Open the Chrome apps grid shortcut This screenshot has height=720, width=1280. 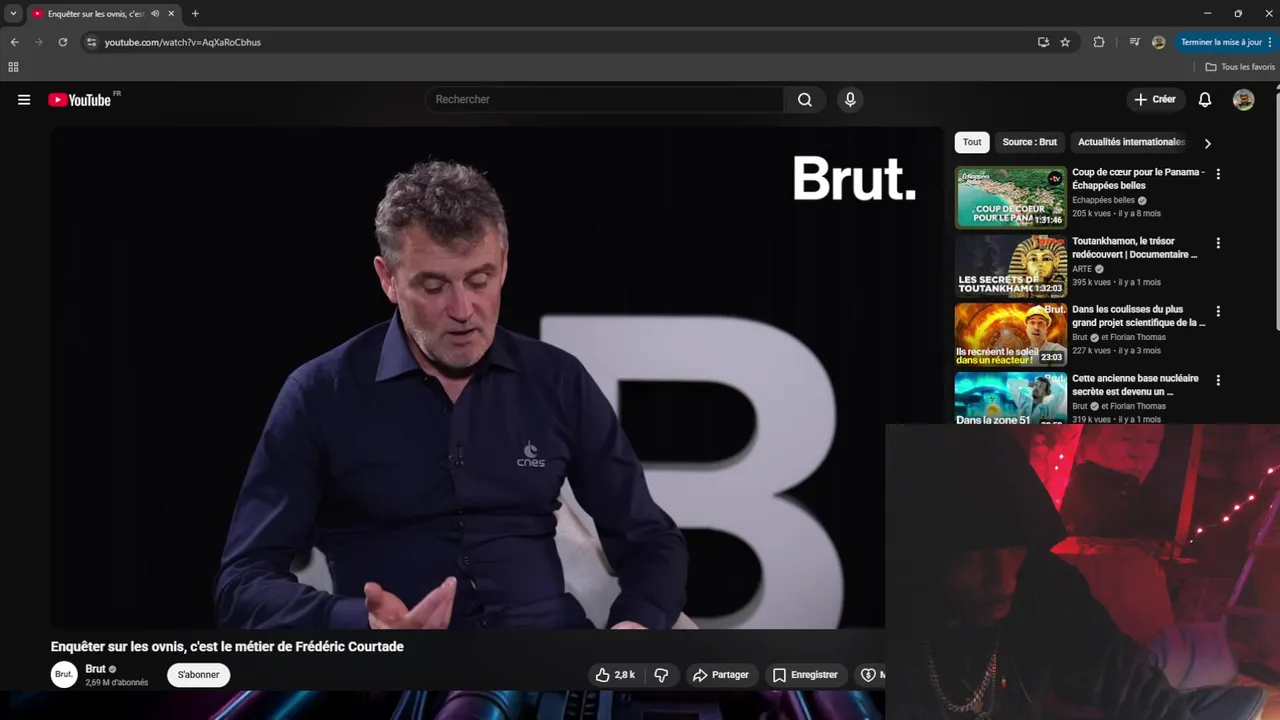coord(13,67)
